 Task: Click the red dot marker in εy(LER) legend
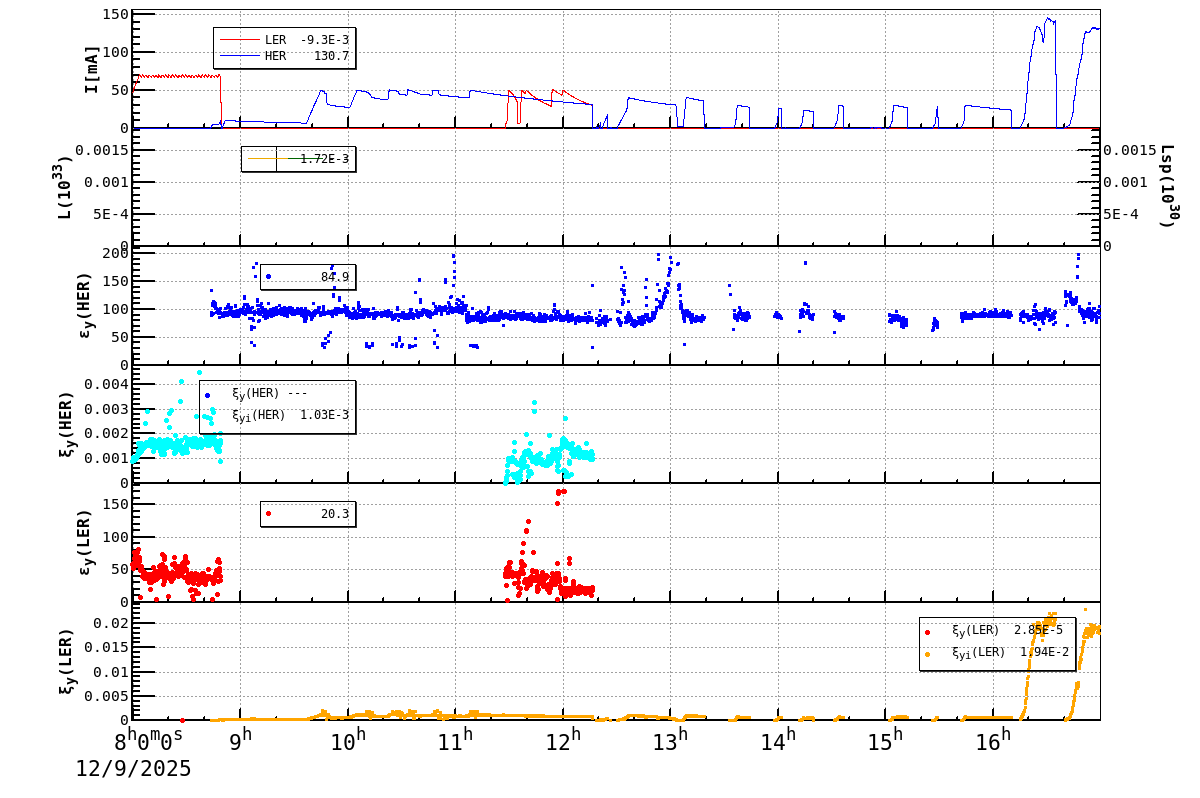point(268,512)
